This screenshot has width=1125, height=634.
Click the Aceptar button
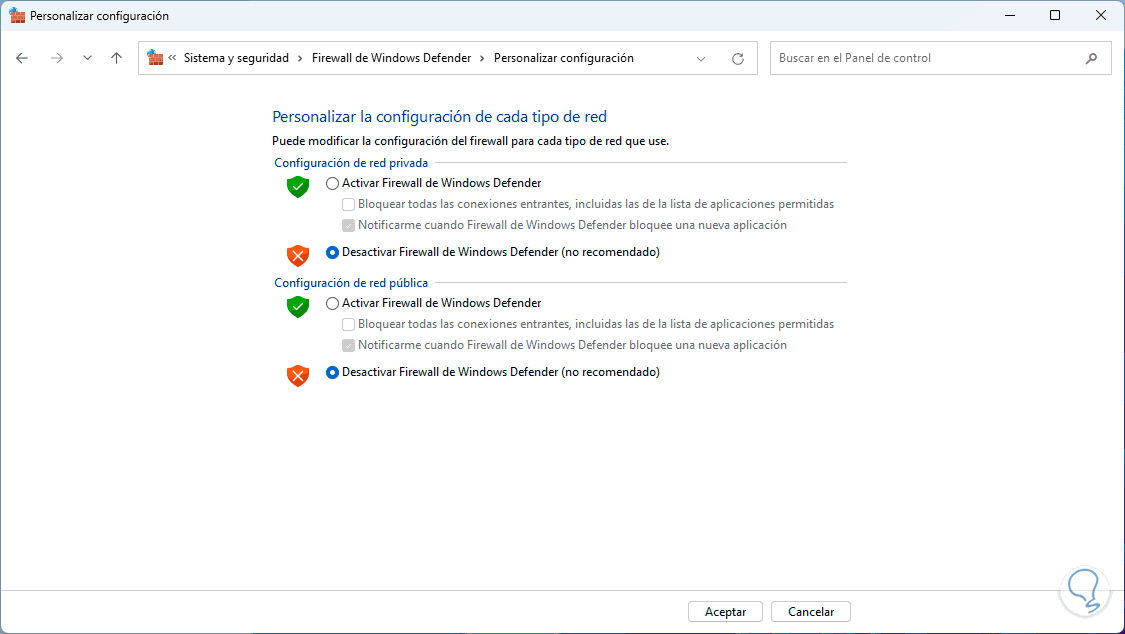coord(725,612)
